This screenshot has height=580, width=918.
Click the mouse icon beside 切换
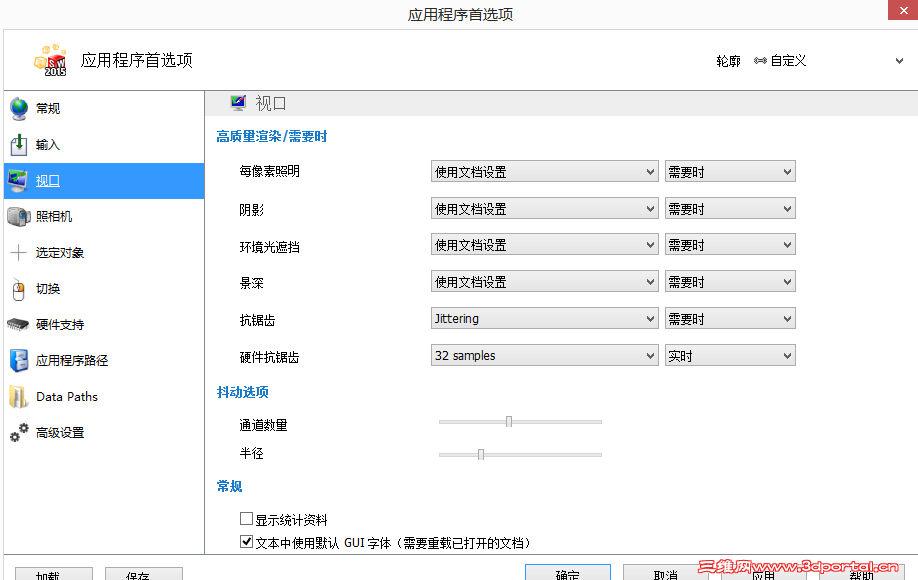click(x=19, y=289)
